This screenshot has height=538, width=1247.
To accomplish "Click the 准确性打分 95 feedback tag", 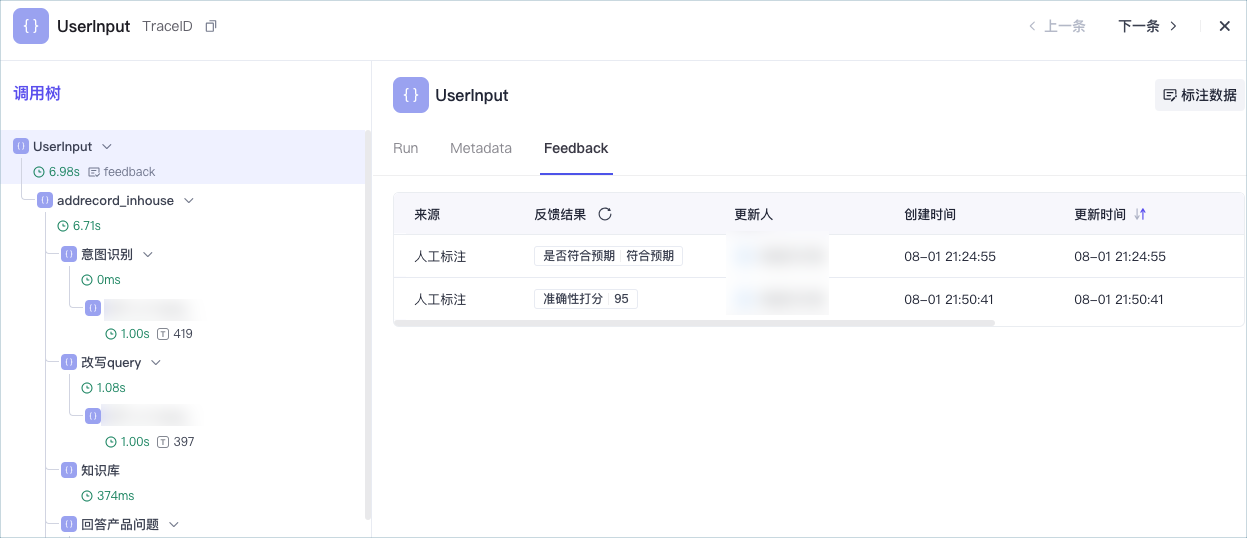I will point(586,299).
